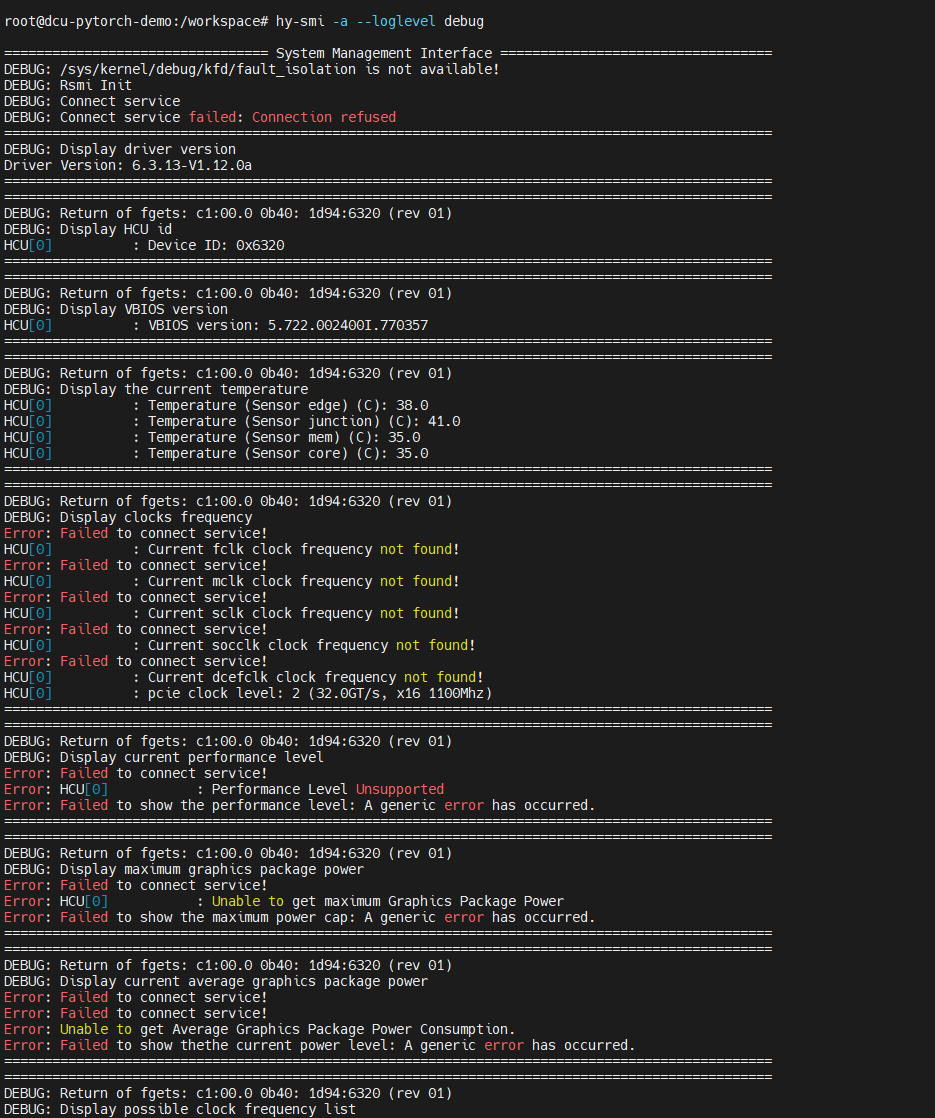Click 'Failed to show thethe current power level' error
Viewport: 935px width, 1118px height.
click(320, 1046)
